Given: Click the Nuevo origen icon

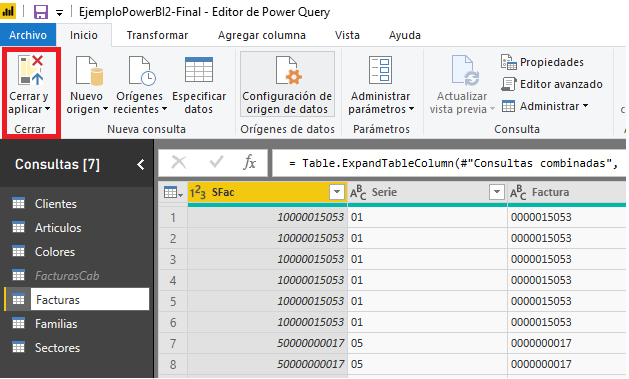Looking at the screenshot, I should [89, 71].
